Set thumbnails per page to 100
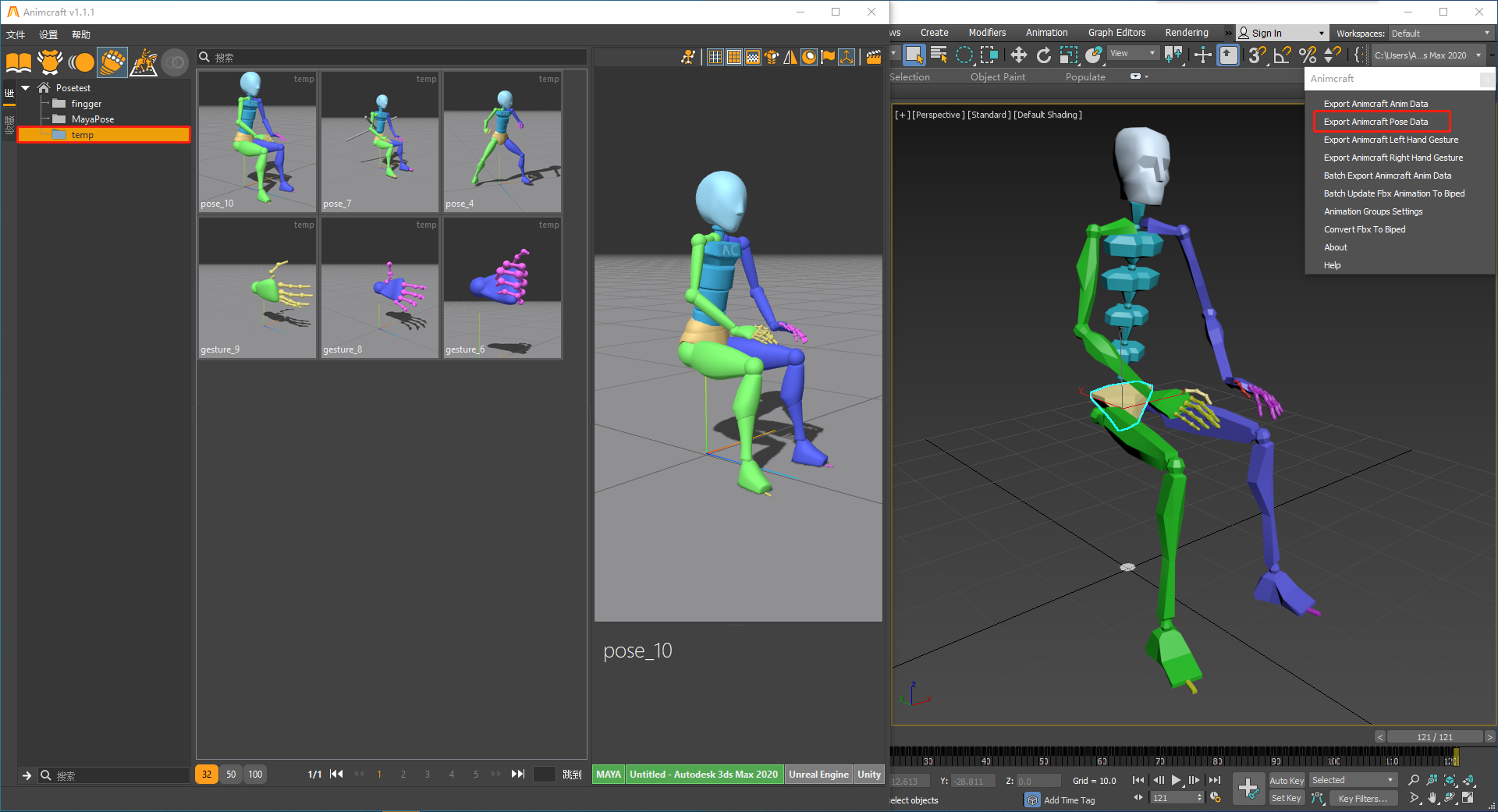This screenshot has width=1498, height=812. 255,775
